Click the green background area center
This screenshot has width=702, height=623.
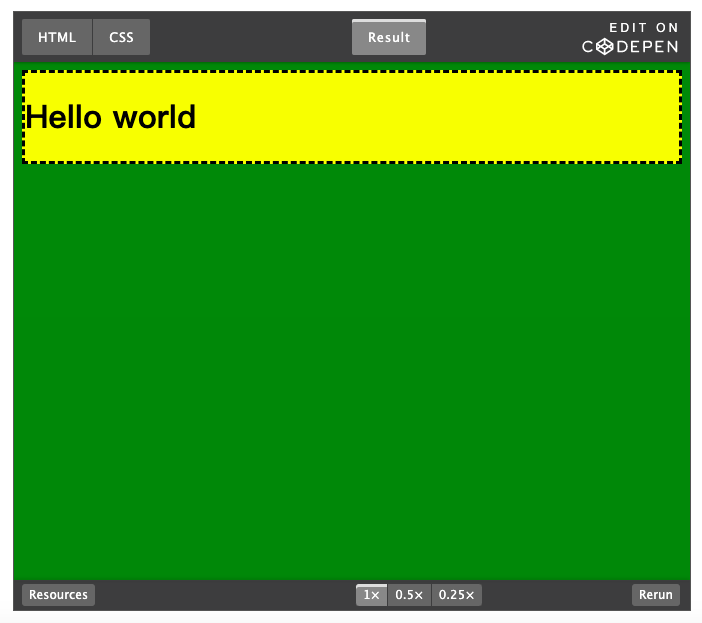coord(351,370)
